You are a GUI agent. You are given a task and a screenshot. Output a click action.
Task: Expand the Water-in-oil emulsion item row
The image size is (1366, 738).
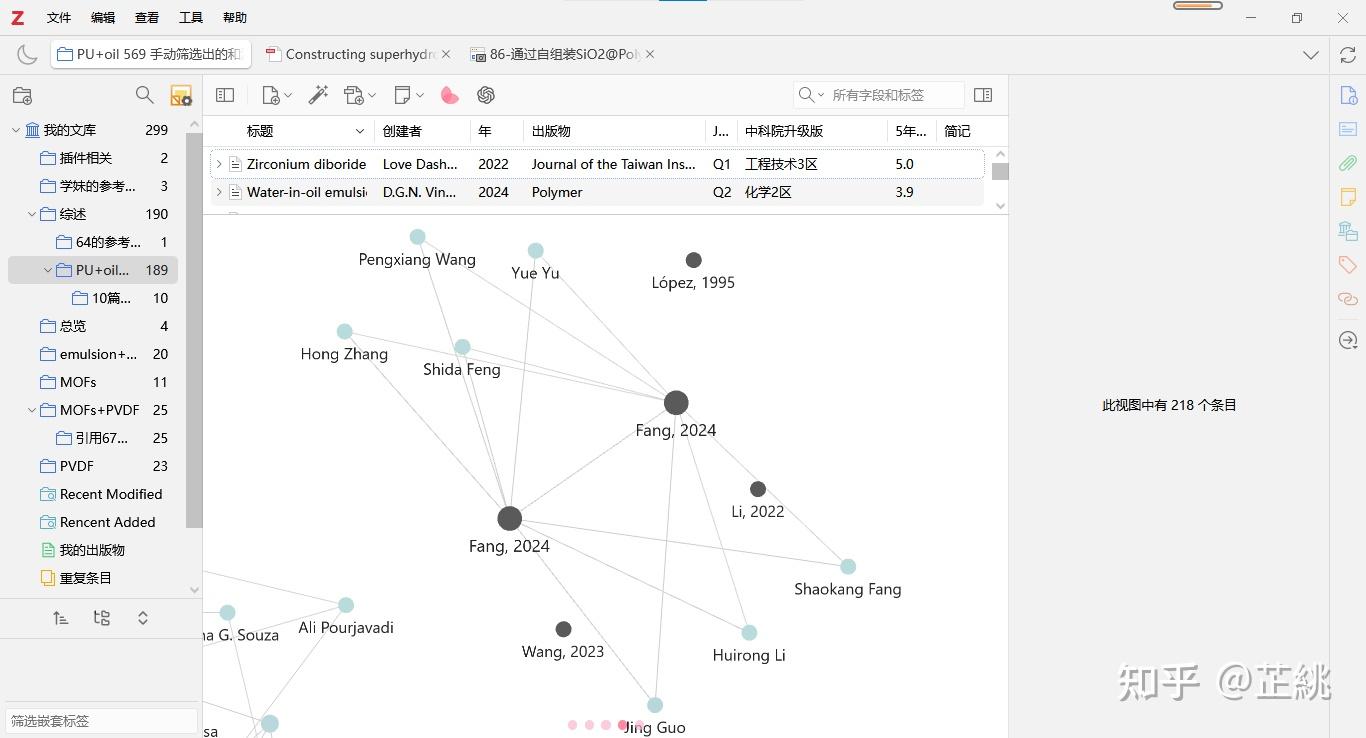(x=219, y=192)
